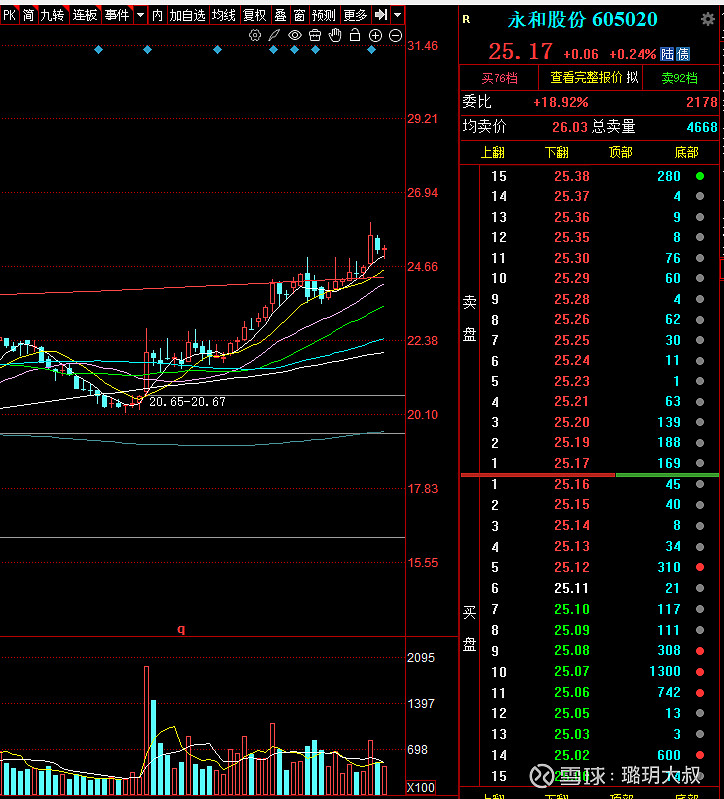This screenshot has height=799, width=724.
Task: Click the buy/sell ratio red-green bar
Action: tap(589, 475)
